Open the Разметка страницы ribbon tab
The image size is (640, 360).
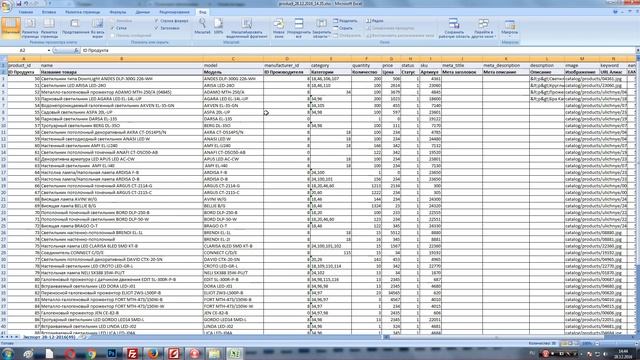(x=82, y=12)
